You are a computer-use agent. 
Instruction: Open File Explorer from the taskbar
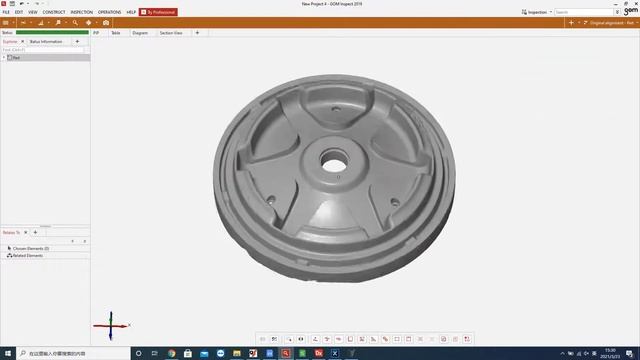tap(237, 353)
